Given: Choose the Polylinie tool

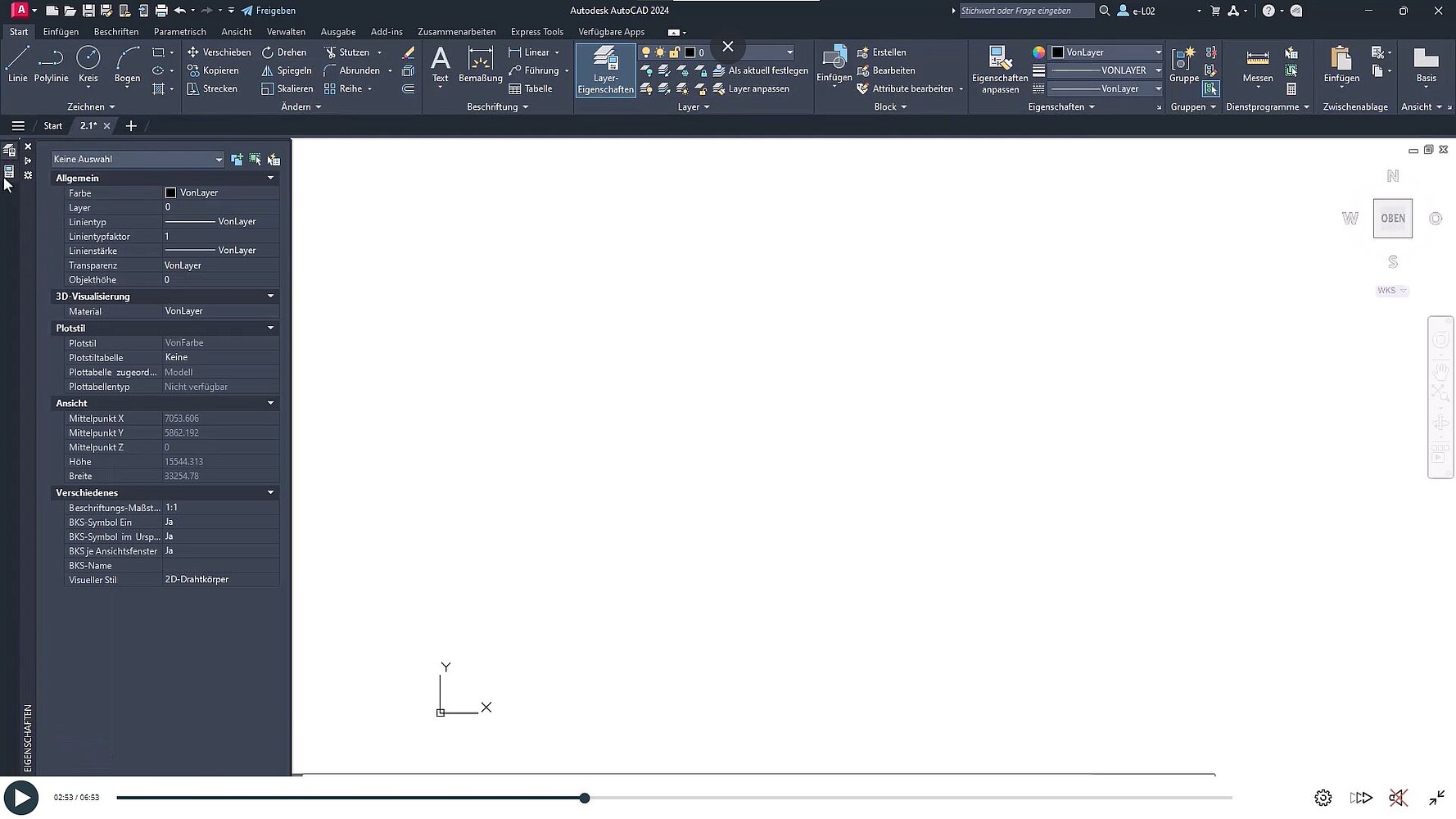Looking at the screenshot, I should point(51,64).
